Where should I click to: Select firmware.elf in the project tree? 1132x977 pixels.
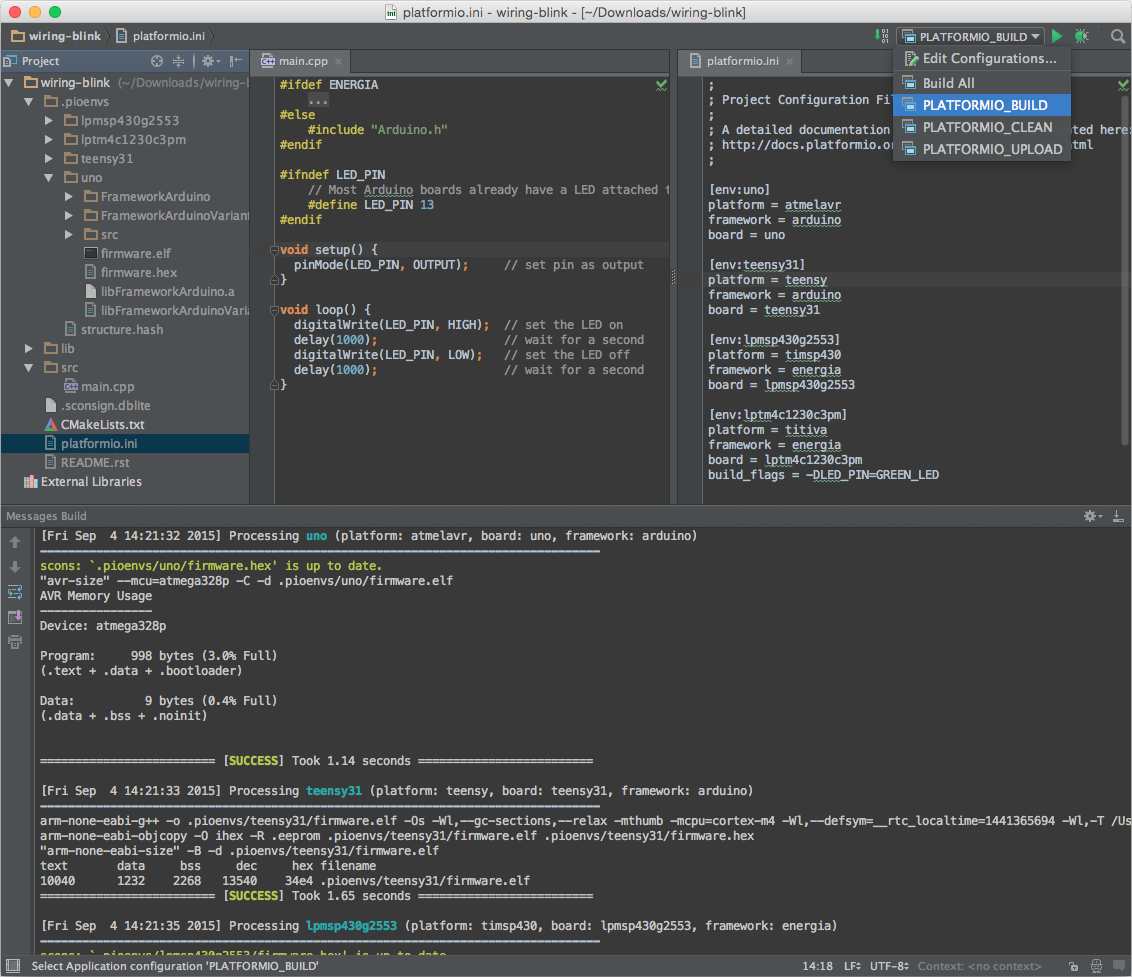pyautogui.click(x=136, y=253)
